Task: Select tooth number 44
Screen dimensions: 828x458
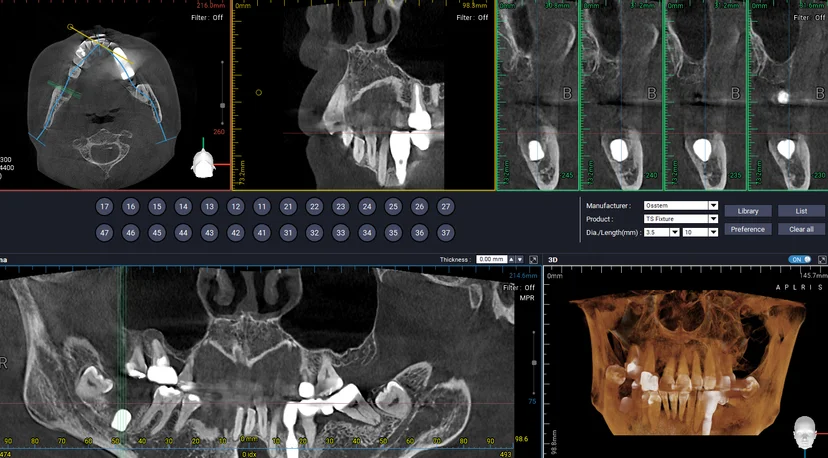Action: click(183, 233)
